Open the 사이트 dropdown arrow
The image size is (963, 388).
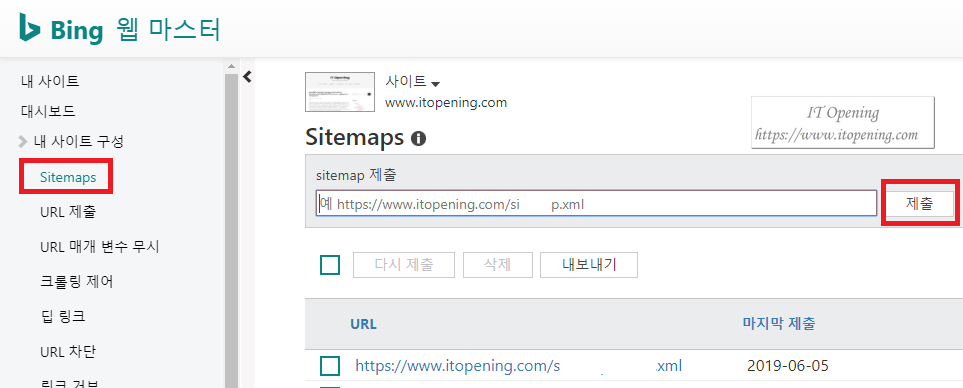(435, 83)
